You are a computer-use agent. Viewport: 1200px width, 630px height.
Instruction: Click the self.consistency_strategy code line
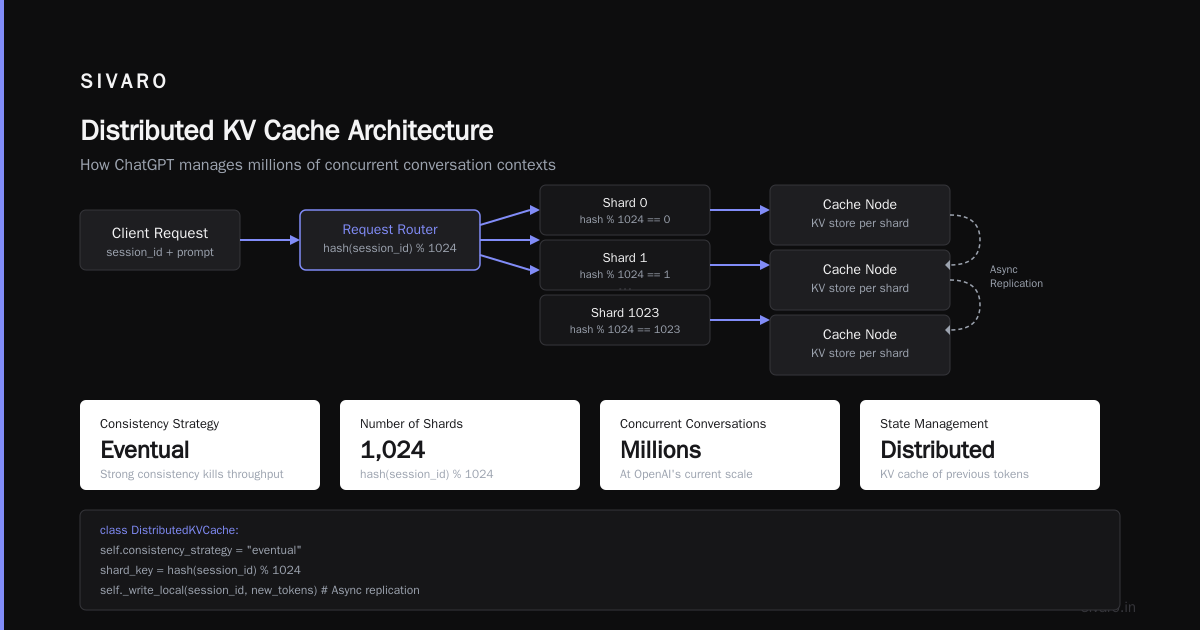201,550
